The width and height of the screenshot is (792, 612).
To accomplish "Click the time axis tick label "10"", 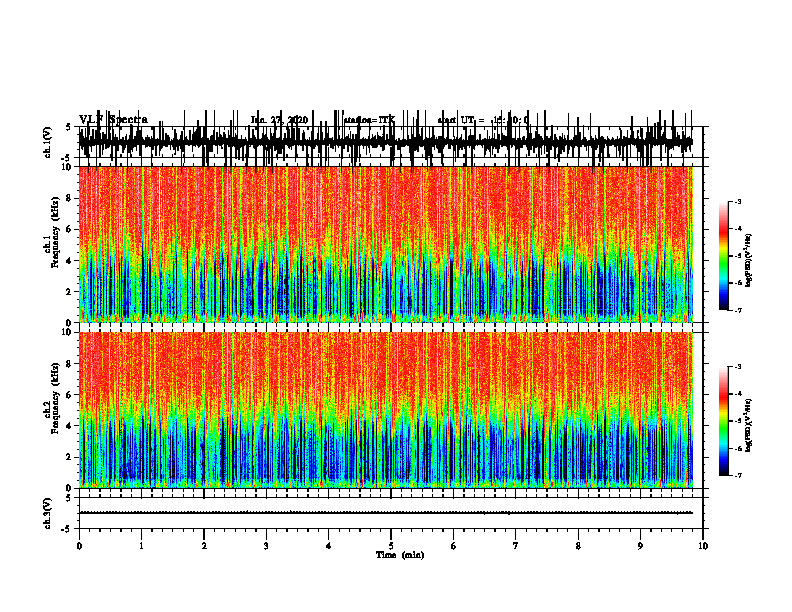I will point(703,546).
